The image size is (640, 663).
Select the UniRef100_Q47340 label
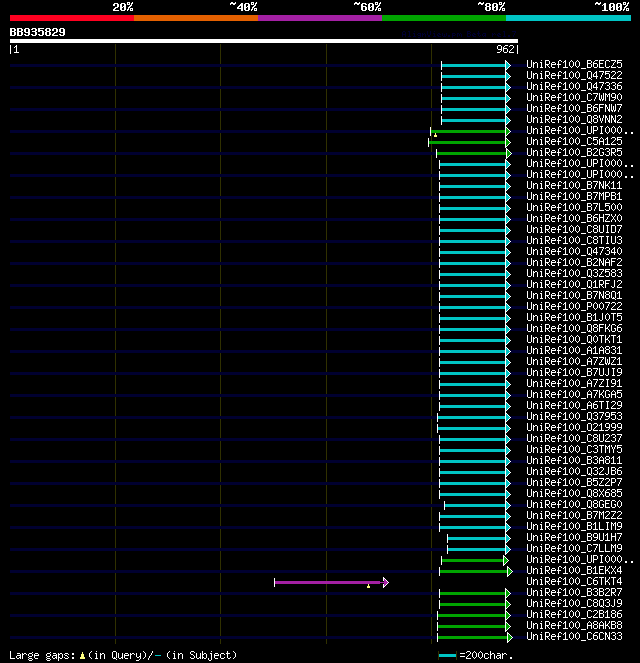click(x=574, y=252)
